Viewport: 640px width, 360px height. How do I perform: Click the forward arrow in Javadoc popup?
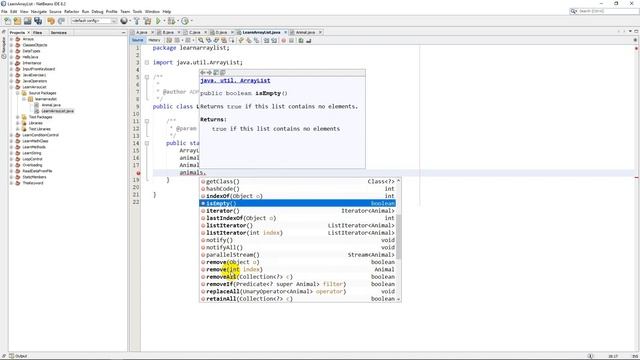pyautogui.click(x=209, y=73)
